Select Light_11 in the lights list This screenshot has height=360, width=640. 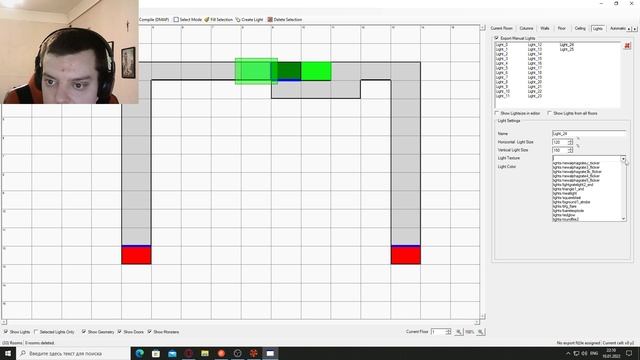pos(502,96)
